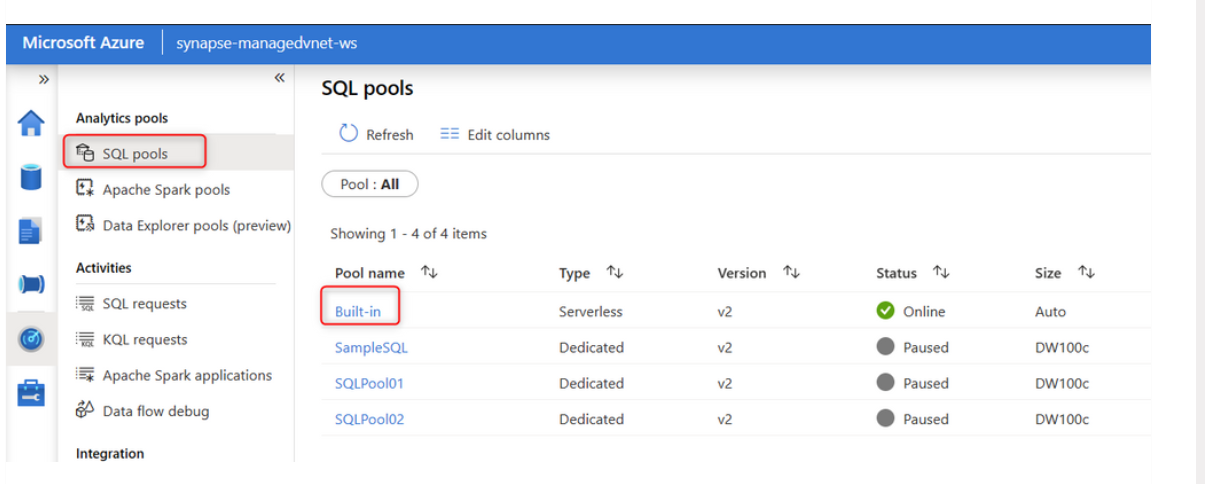The width and height of the screenshot is (1205, 484).
Task: Select Data Explorer pools (preview)
Action: [197, 225]
